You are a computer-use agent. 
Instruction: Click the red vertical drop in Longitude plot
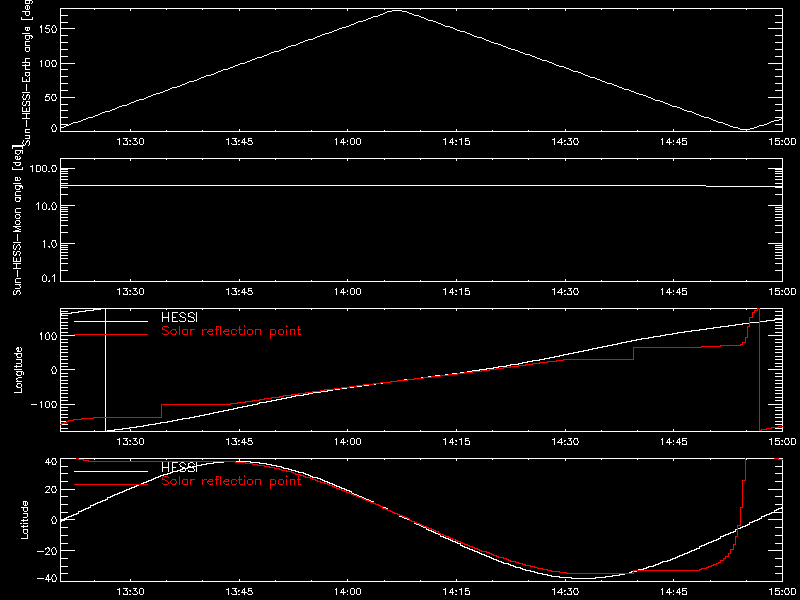(x=759, y=370)
